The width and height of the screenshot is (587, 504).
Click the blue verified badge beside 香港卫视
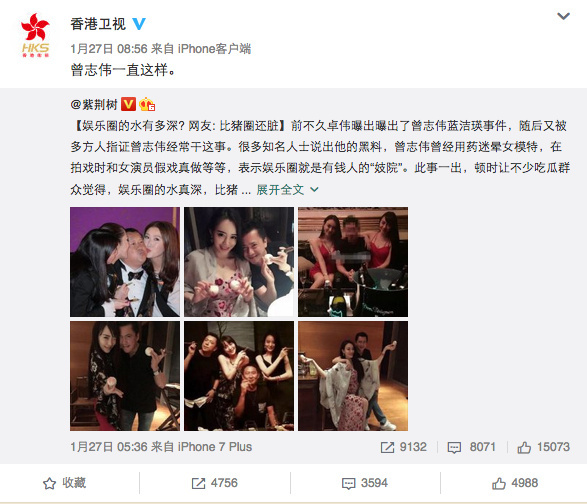click(139, 24)
